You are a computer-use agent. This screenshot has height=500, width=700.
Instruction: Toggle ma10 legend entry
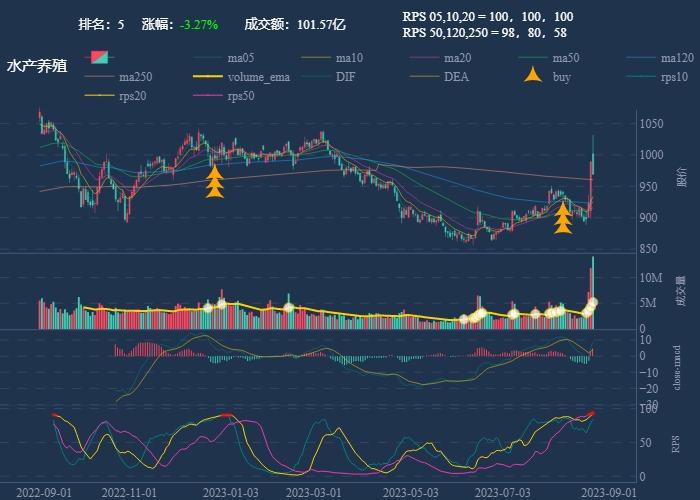[x=332, y=58]
